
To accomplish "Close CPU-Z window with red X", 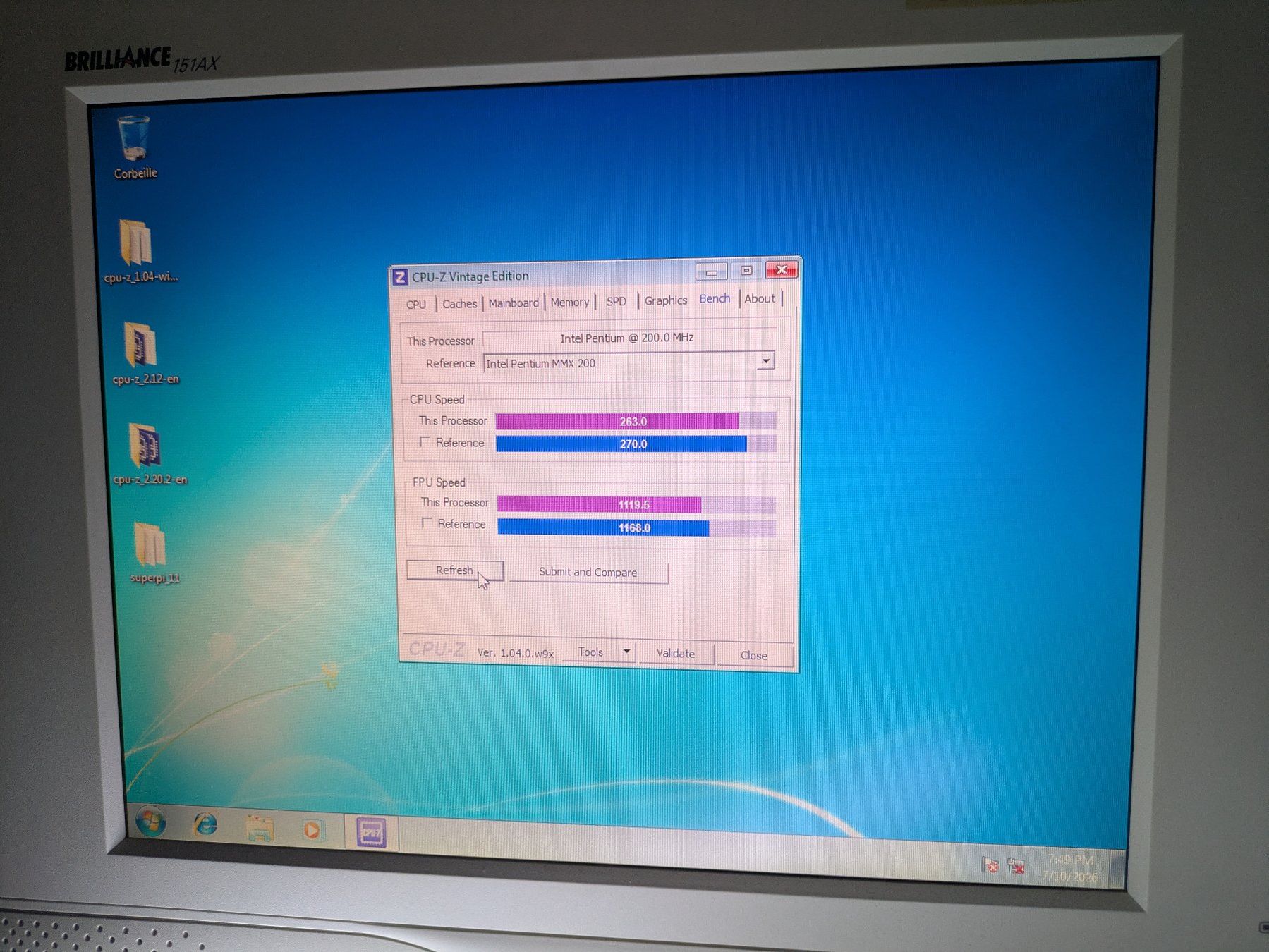I will point(781,269).
